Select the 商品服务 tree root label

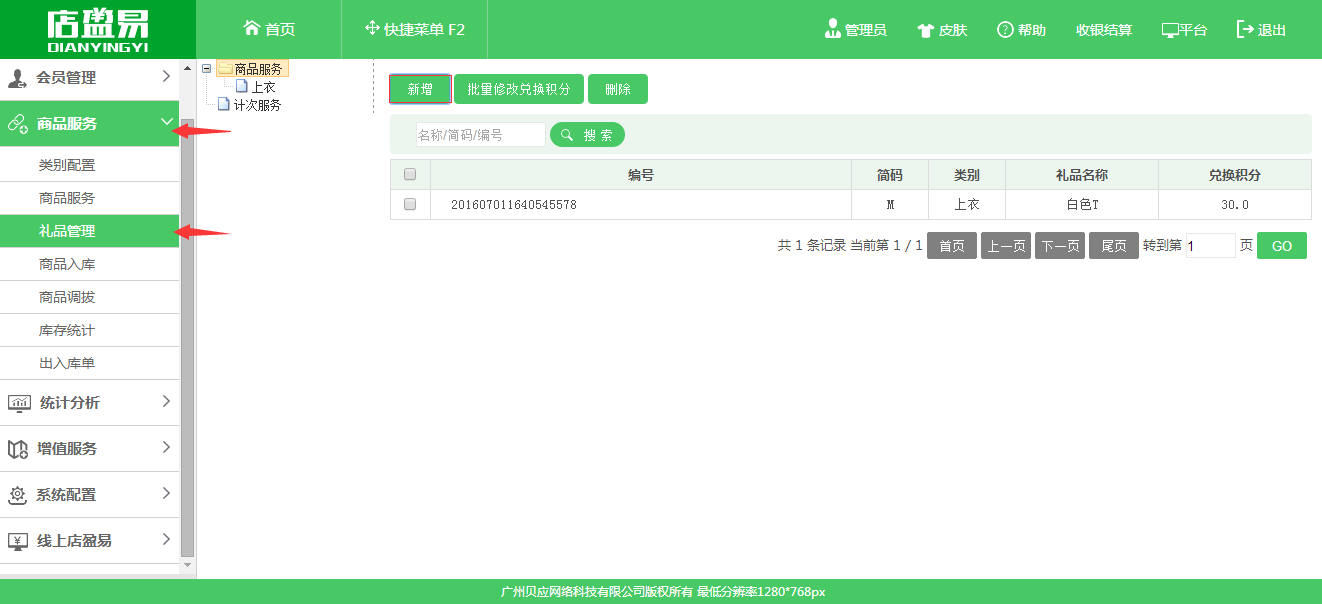pos(259,69)
